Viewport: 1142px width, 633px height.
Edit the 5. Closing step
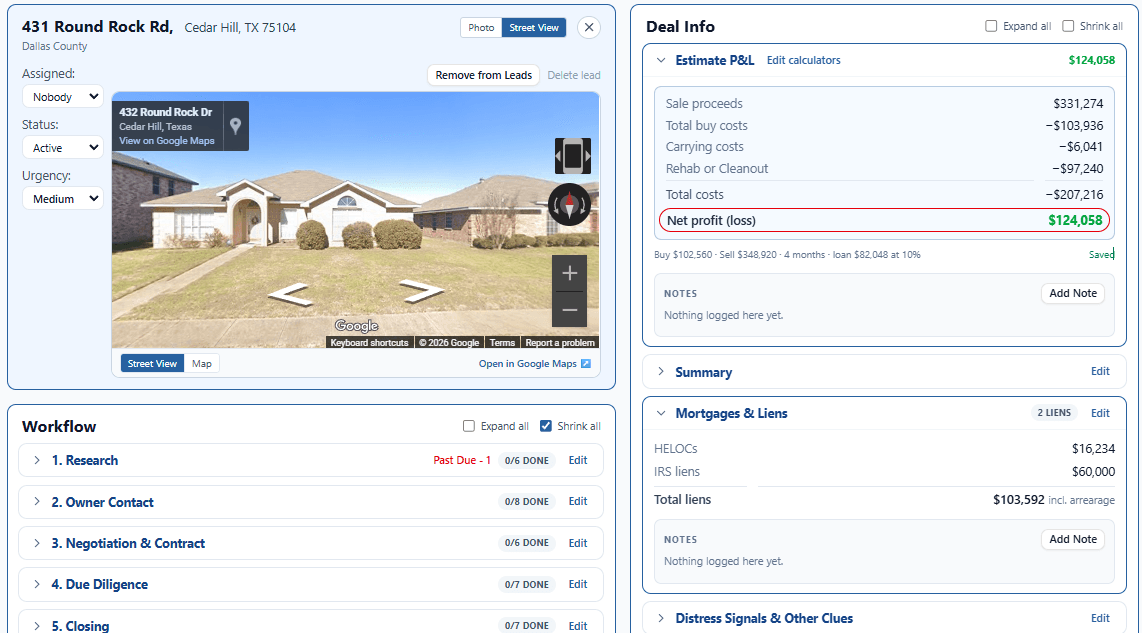[578, 626]
